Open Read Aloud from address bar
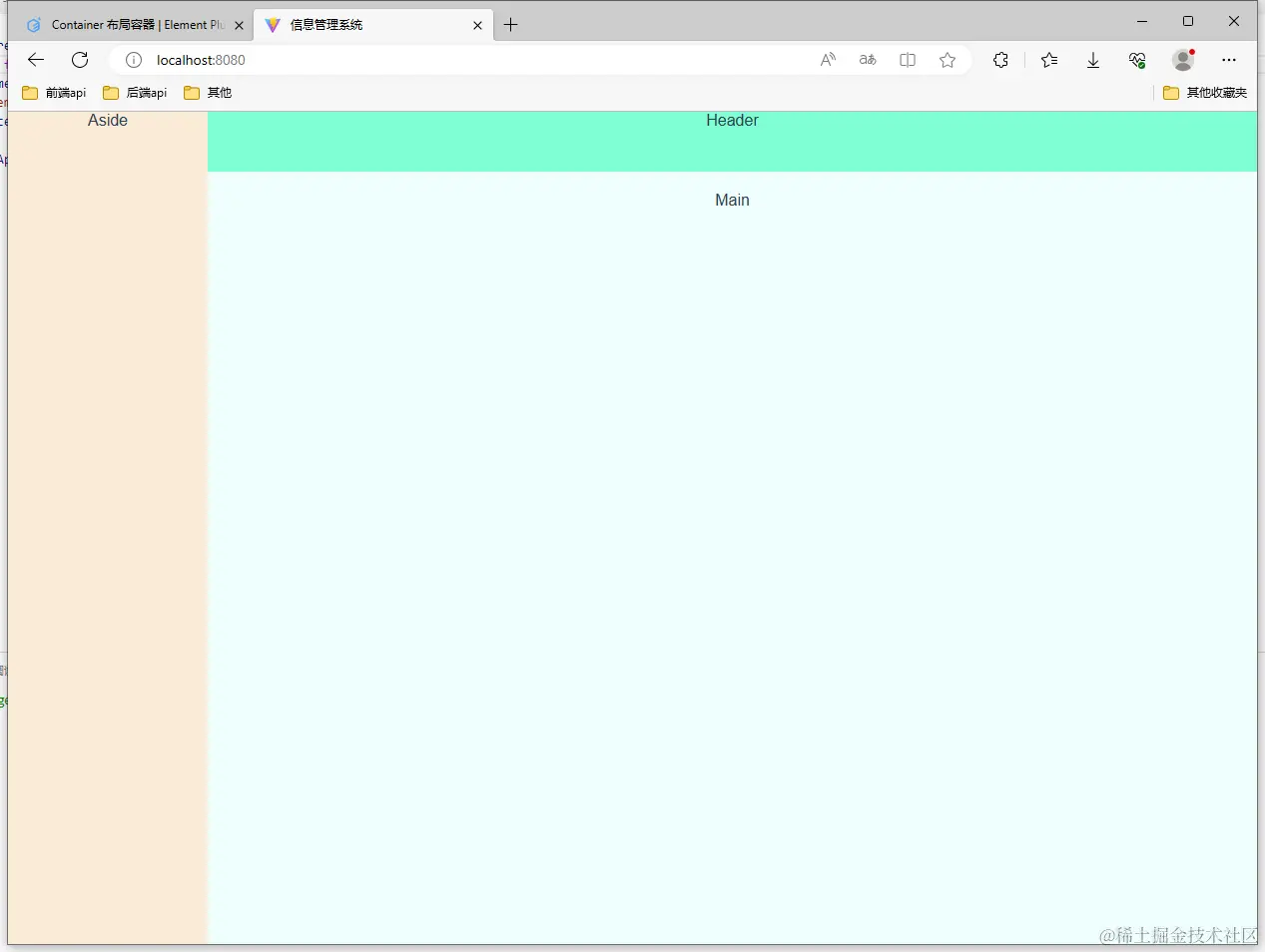 tap(828, 60)
